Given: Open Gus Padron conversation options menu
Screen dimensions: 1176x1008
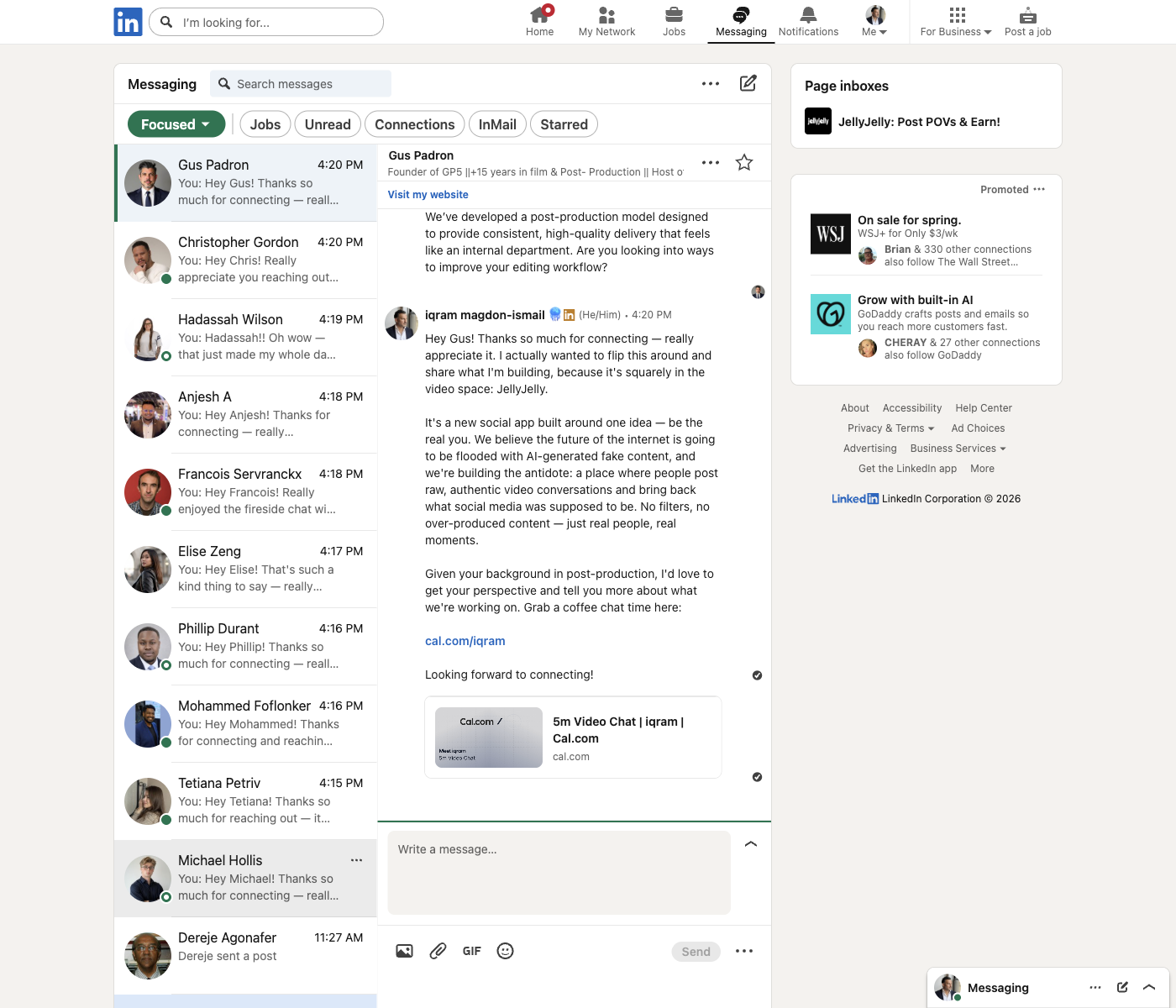Looking at the screenshot, I should coord(711,163).
